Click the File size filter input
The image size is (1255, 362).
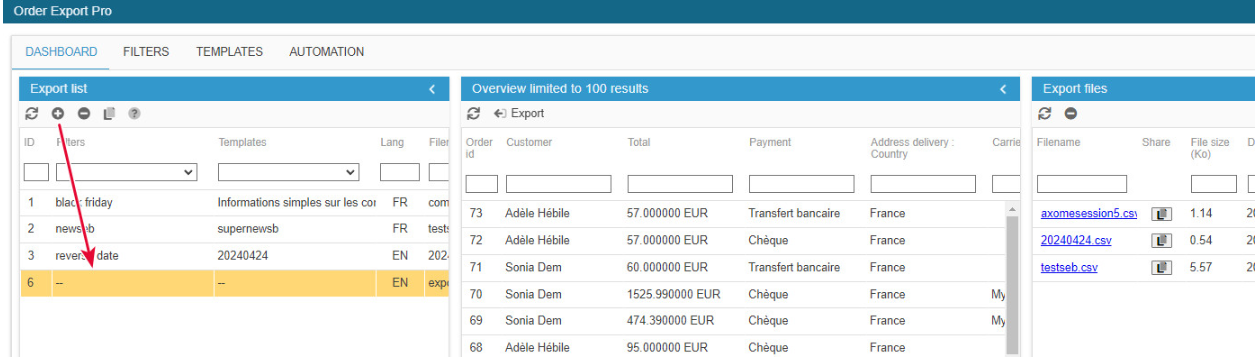pos(1214,184)
